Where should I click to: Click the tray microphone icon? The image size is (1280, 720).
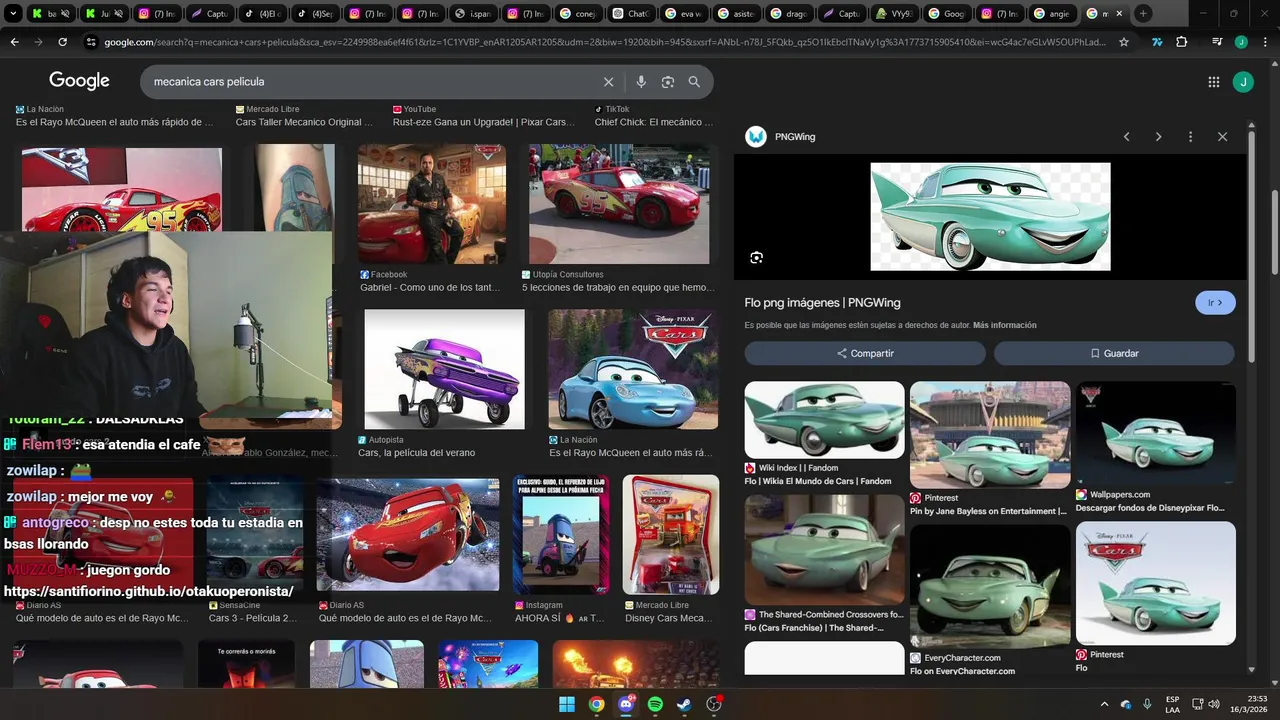(x=1147, y=704)
